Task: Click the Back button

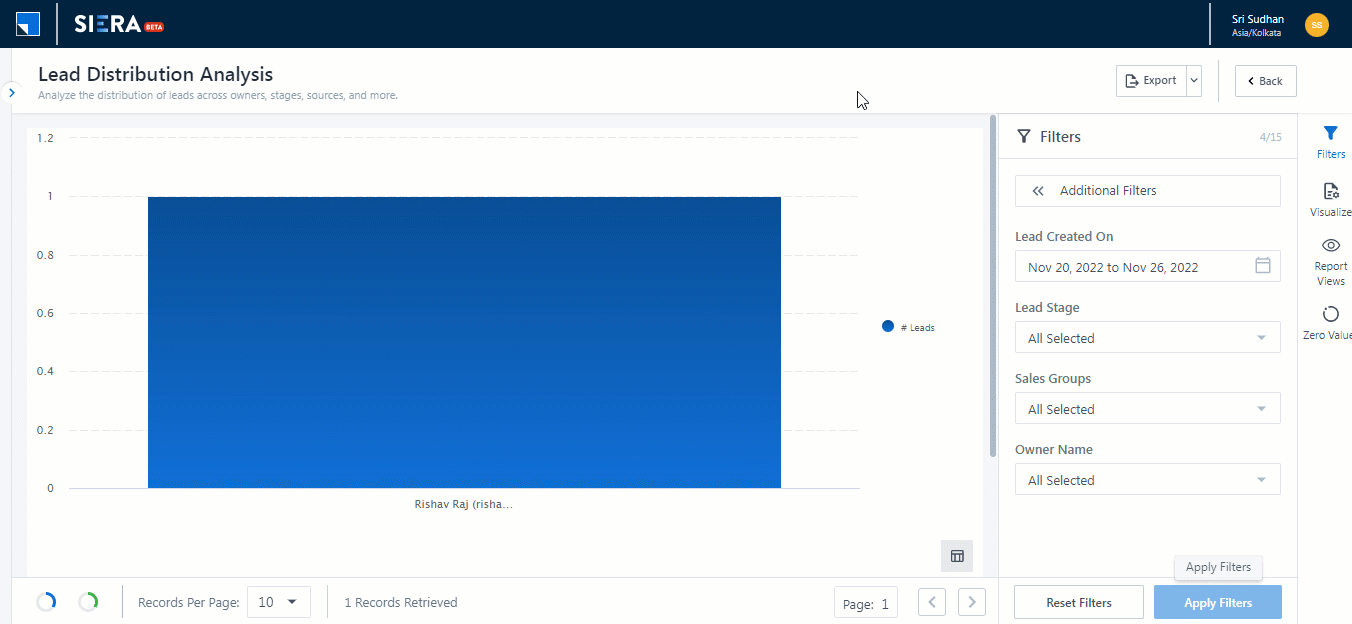Action: [x=1265, y=81]
